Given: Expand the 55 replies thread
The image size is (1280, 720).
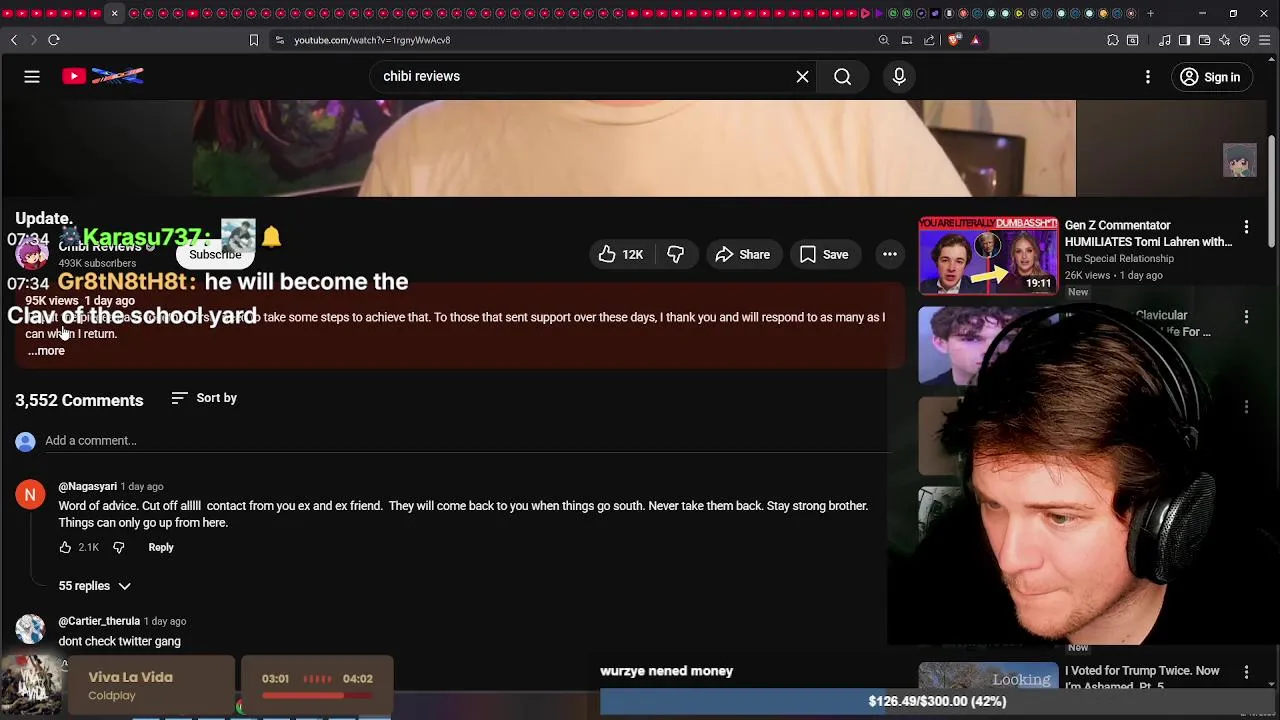Looking at the screenshot, I should [94, 586].
